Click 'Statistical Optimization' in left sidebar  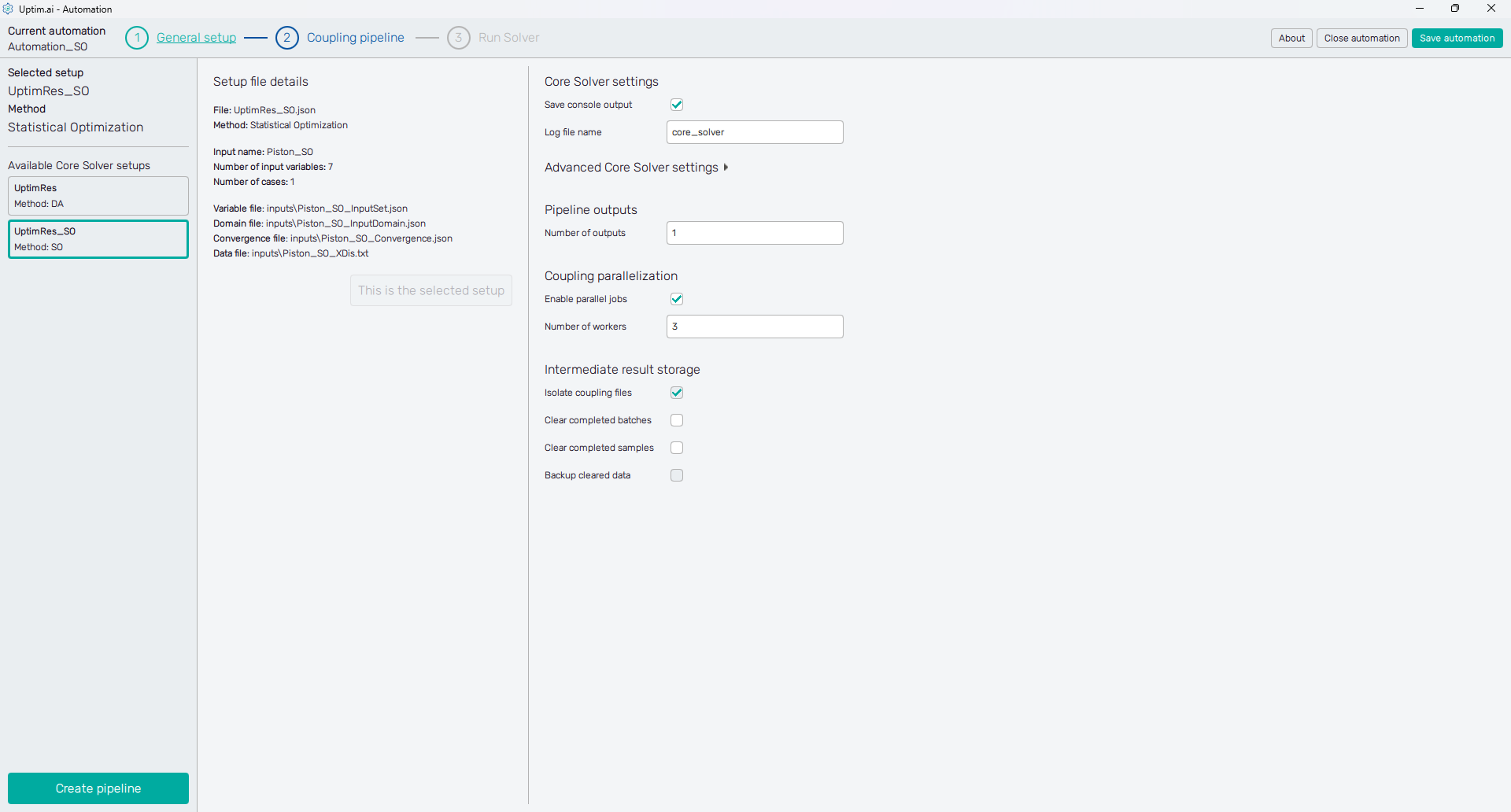[76, 127]
